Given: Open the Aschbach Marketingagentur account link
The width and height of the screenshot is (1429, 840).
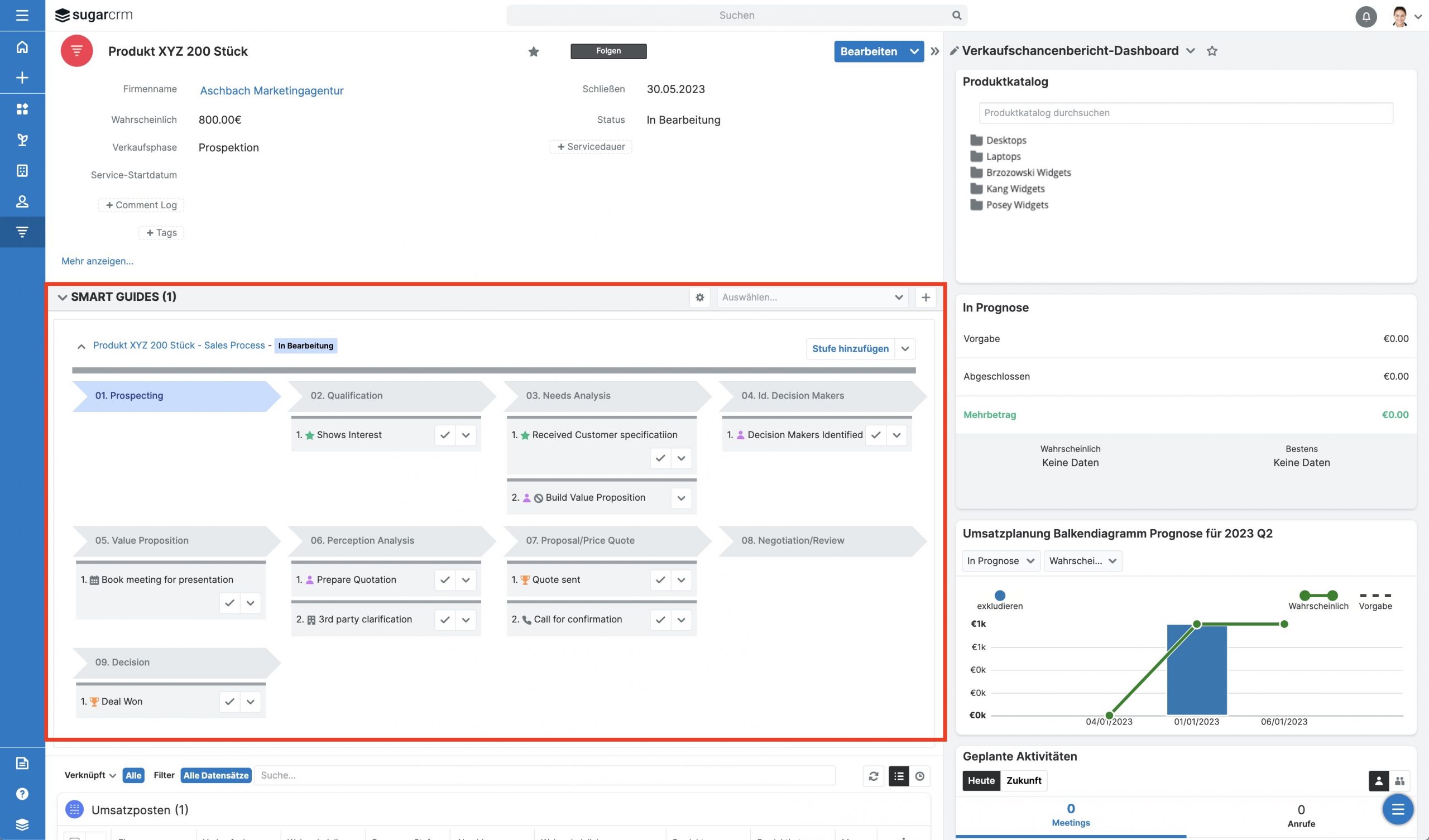Looking at the screenshot, I should coord(272,91).
